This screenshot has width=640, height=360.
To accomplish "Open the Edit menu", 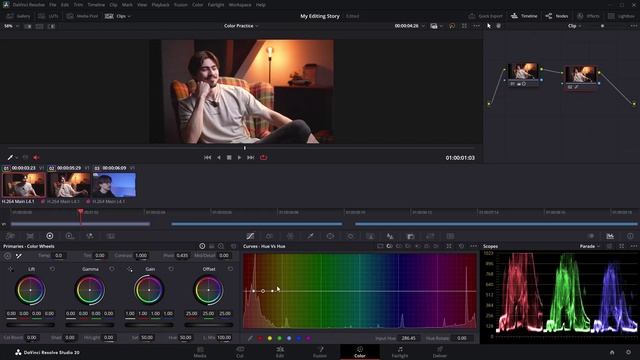I will [65, 5].
